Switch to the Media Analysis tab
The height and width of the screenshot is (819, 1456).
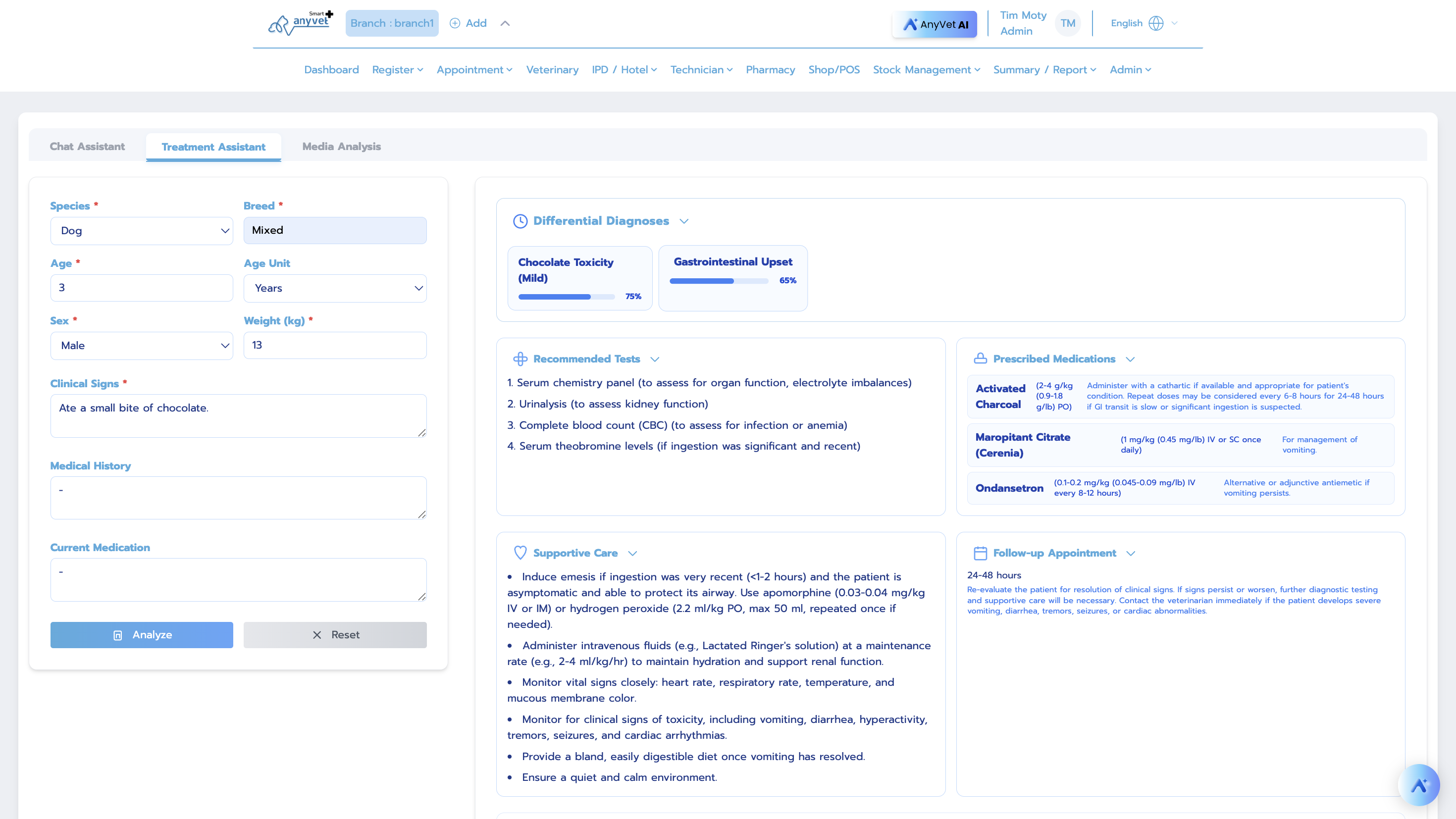pyautogui.click(x=341, y=147)
